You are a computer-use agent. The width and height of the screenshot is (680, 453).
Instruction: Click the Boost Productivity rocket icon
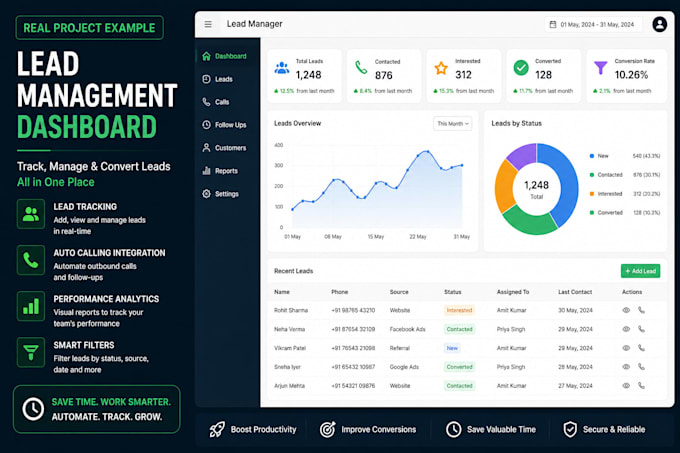pos(217,430)
